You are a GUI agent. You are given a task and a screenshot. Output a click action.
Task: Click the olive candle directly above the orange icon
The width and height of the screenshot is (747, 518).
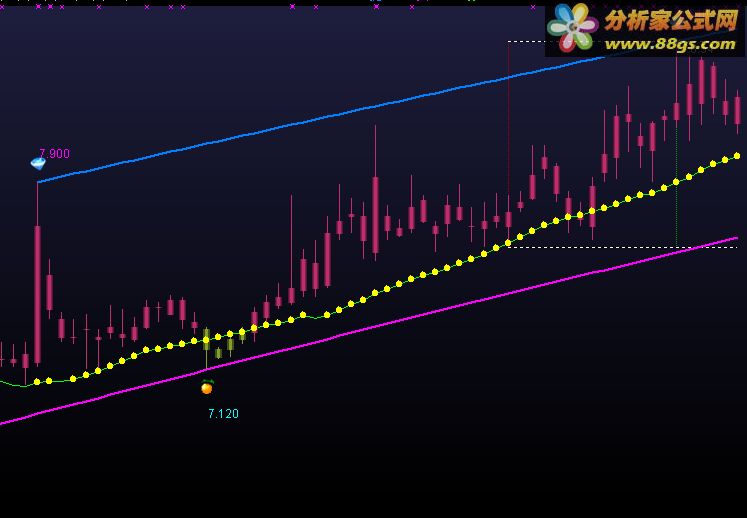coord(206,339)
